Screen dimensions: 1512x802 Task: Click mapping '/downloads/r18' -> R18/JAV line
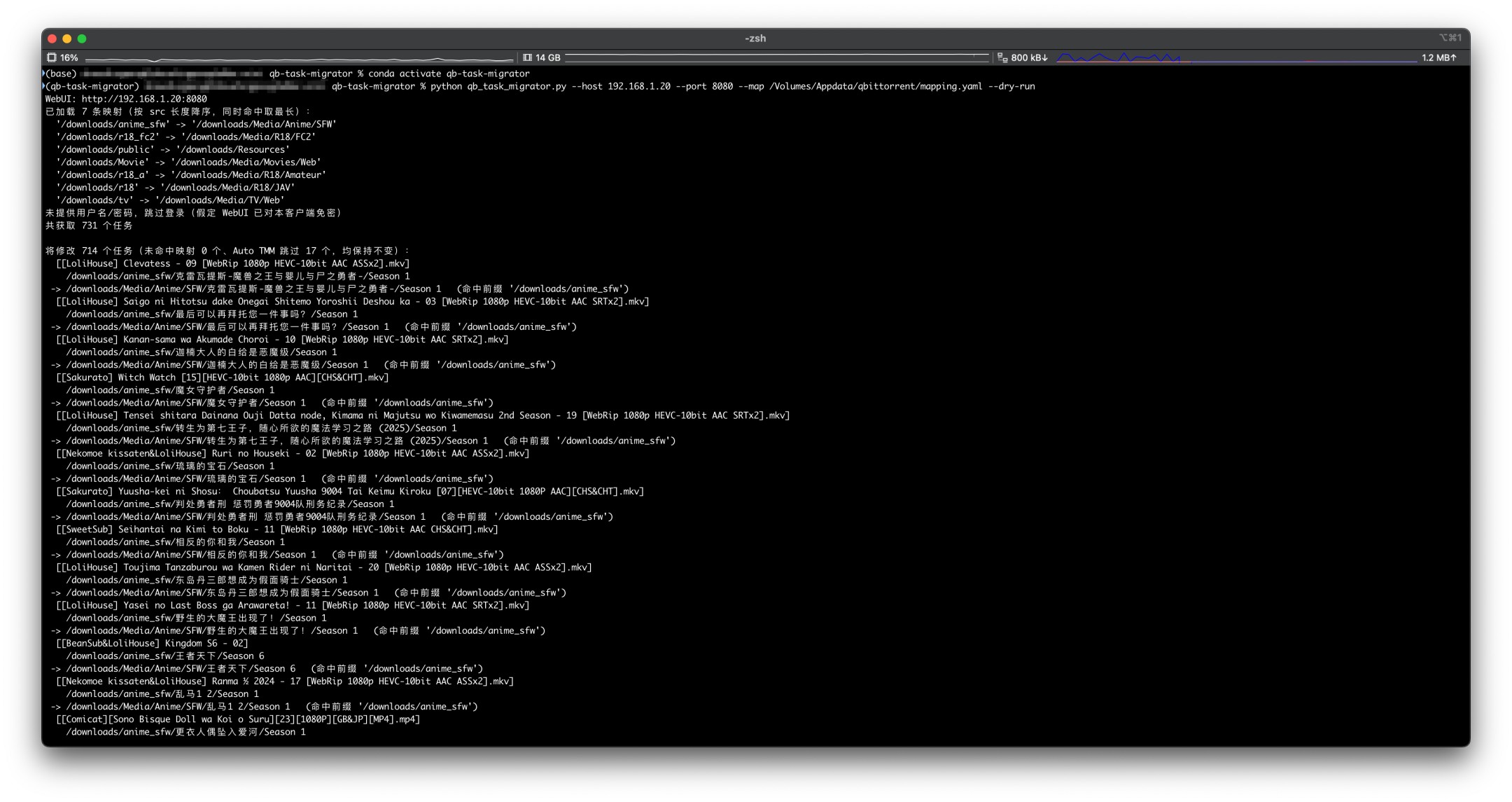[175, 187]
